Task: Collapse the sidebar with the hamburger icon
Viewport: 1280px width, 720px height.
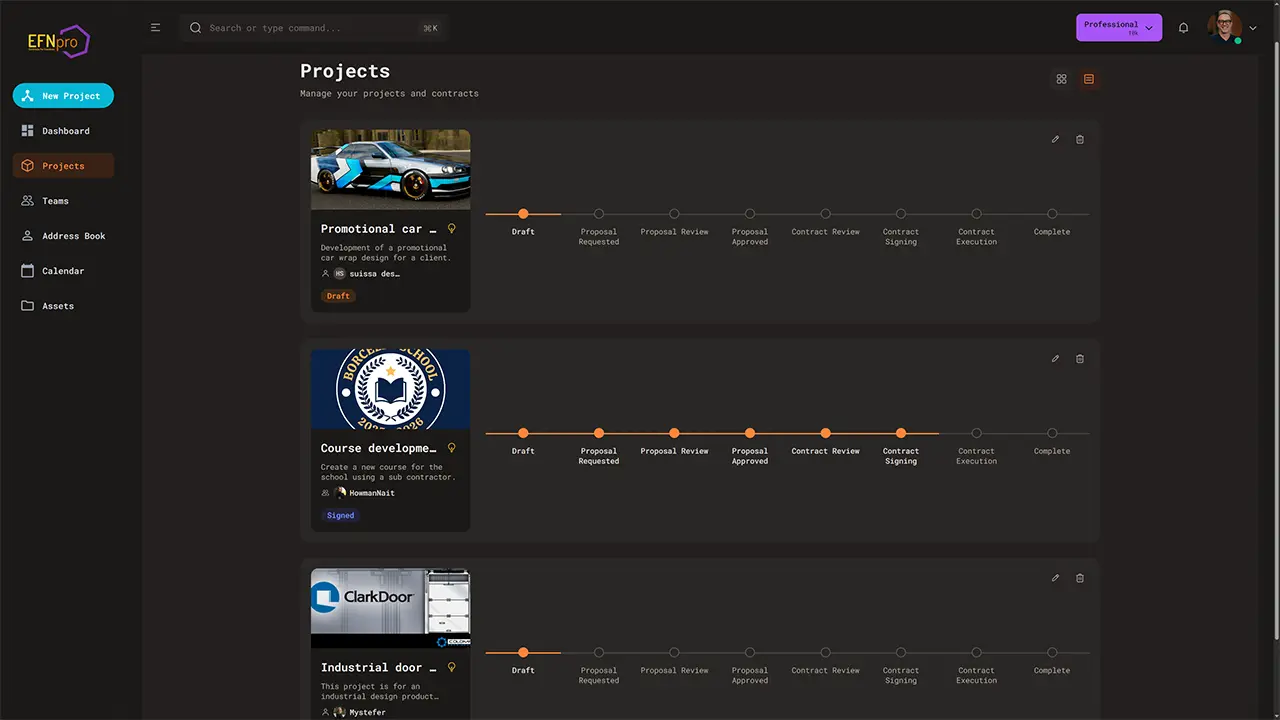Action: coord(155,28)
